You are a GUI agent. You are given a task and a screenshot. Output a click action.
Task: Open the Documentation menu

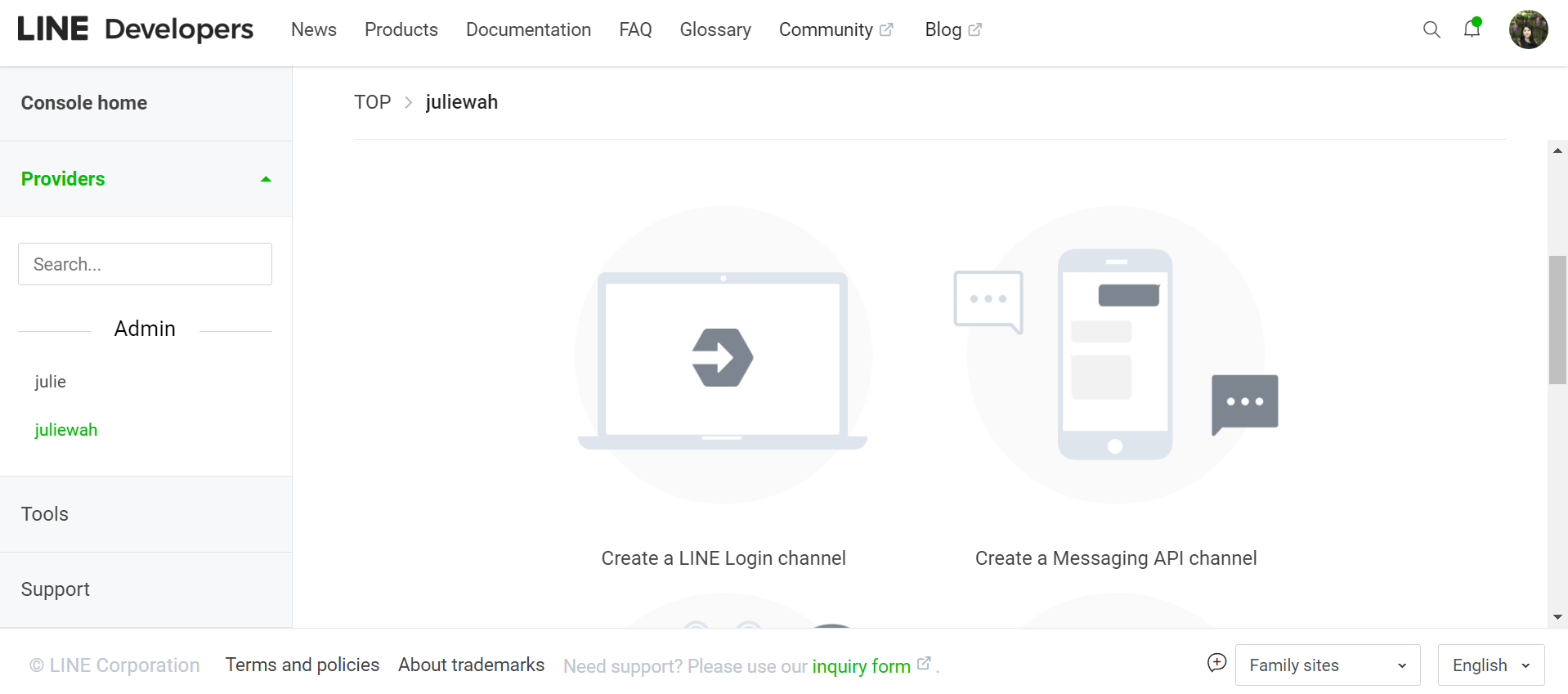point(528,29)
